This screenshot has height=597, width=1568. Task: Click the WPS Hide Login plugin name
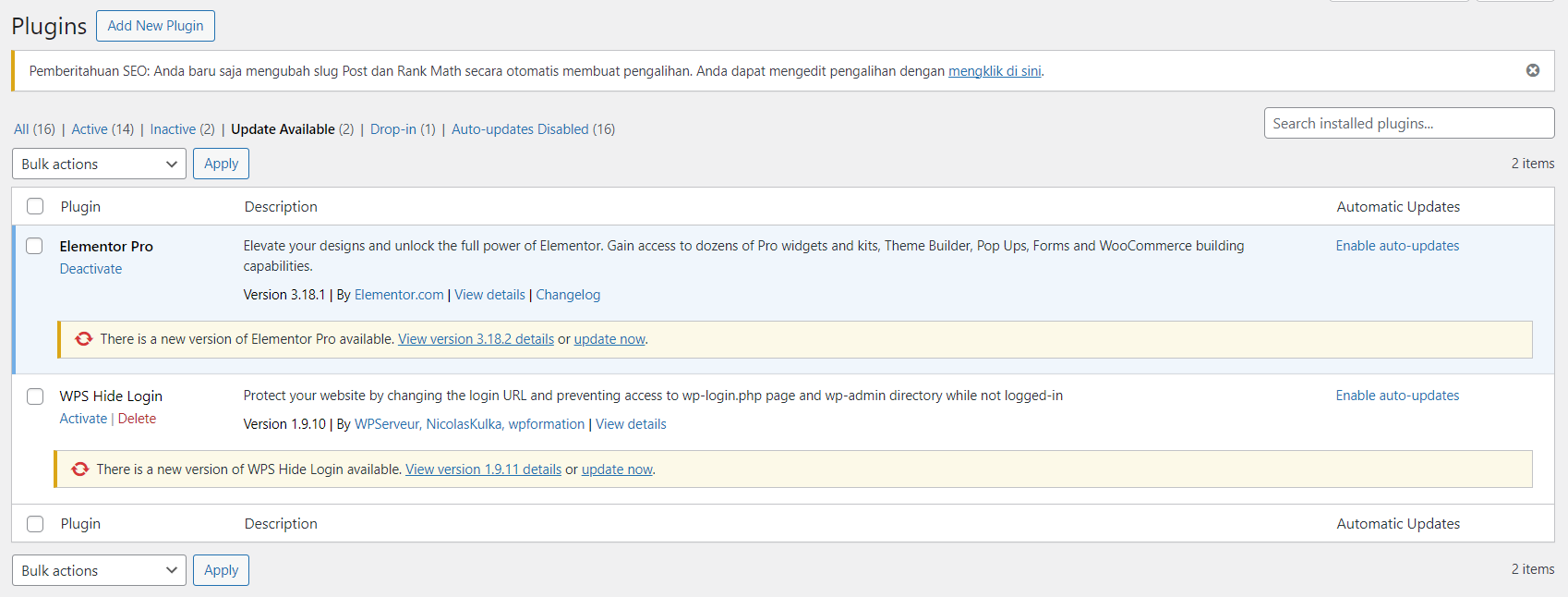tap(111, 396)
